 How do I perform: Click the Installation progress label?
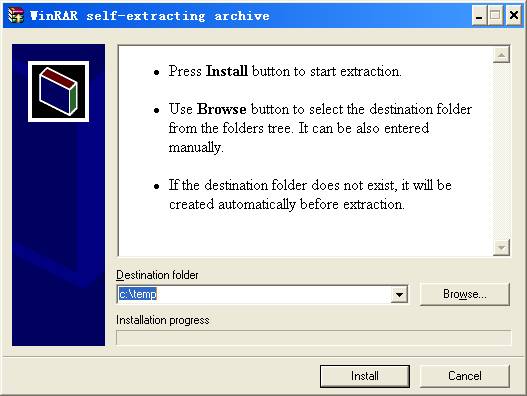(x=163, y=320)
